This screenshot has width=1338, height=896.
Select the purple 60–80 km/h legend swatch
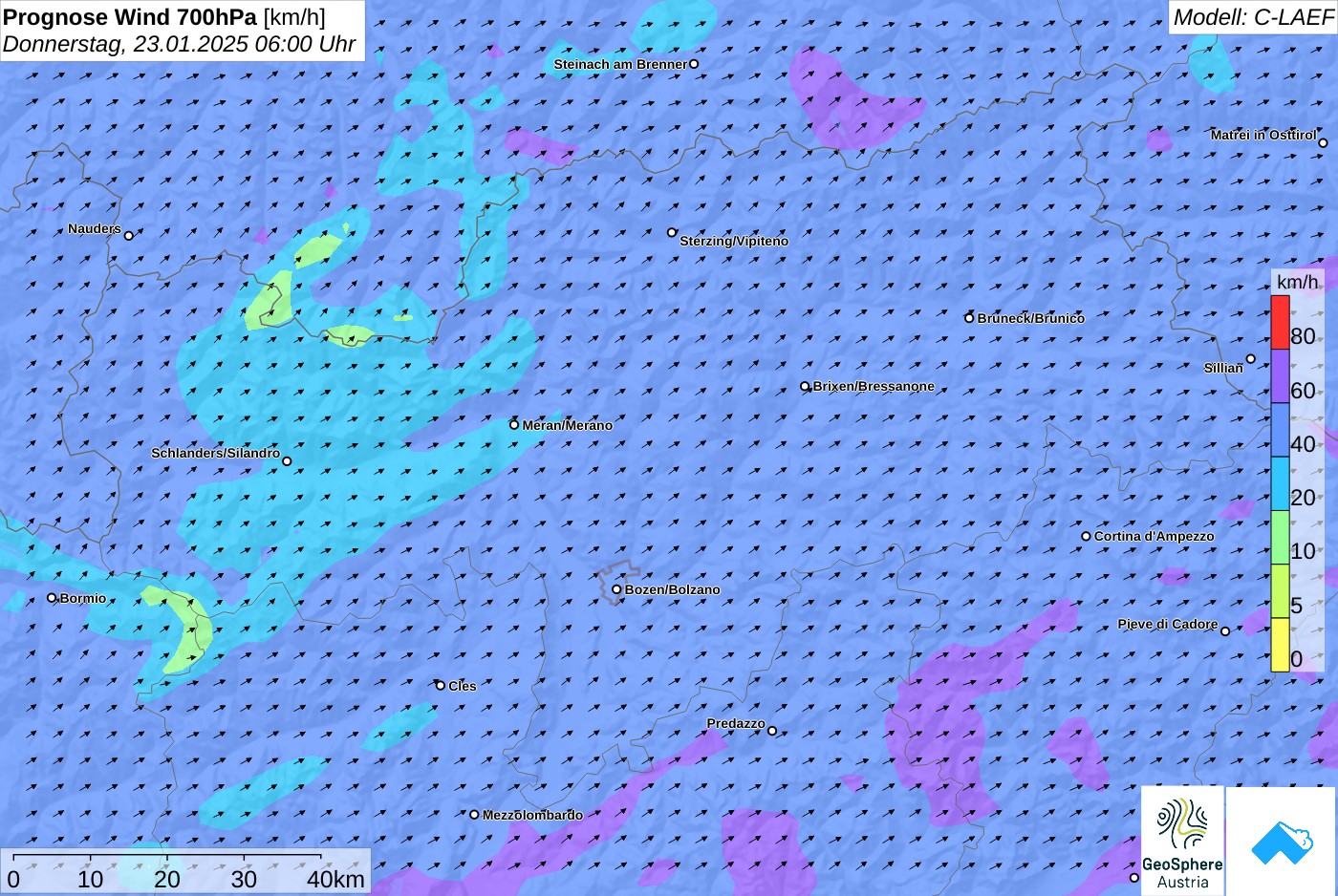[x=1280, y=376]
